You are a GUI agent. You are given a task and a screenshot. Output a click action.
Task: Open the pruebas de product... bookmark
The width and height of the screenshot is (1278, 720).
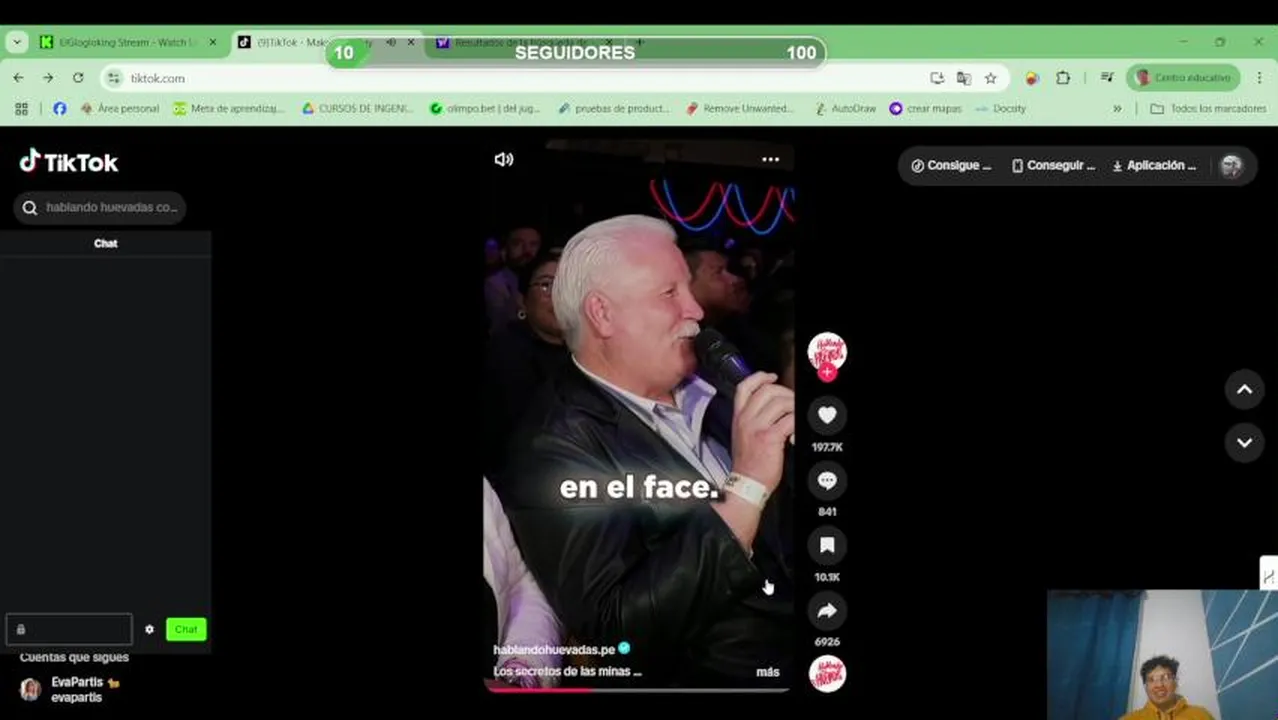tap(613, 108)
